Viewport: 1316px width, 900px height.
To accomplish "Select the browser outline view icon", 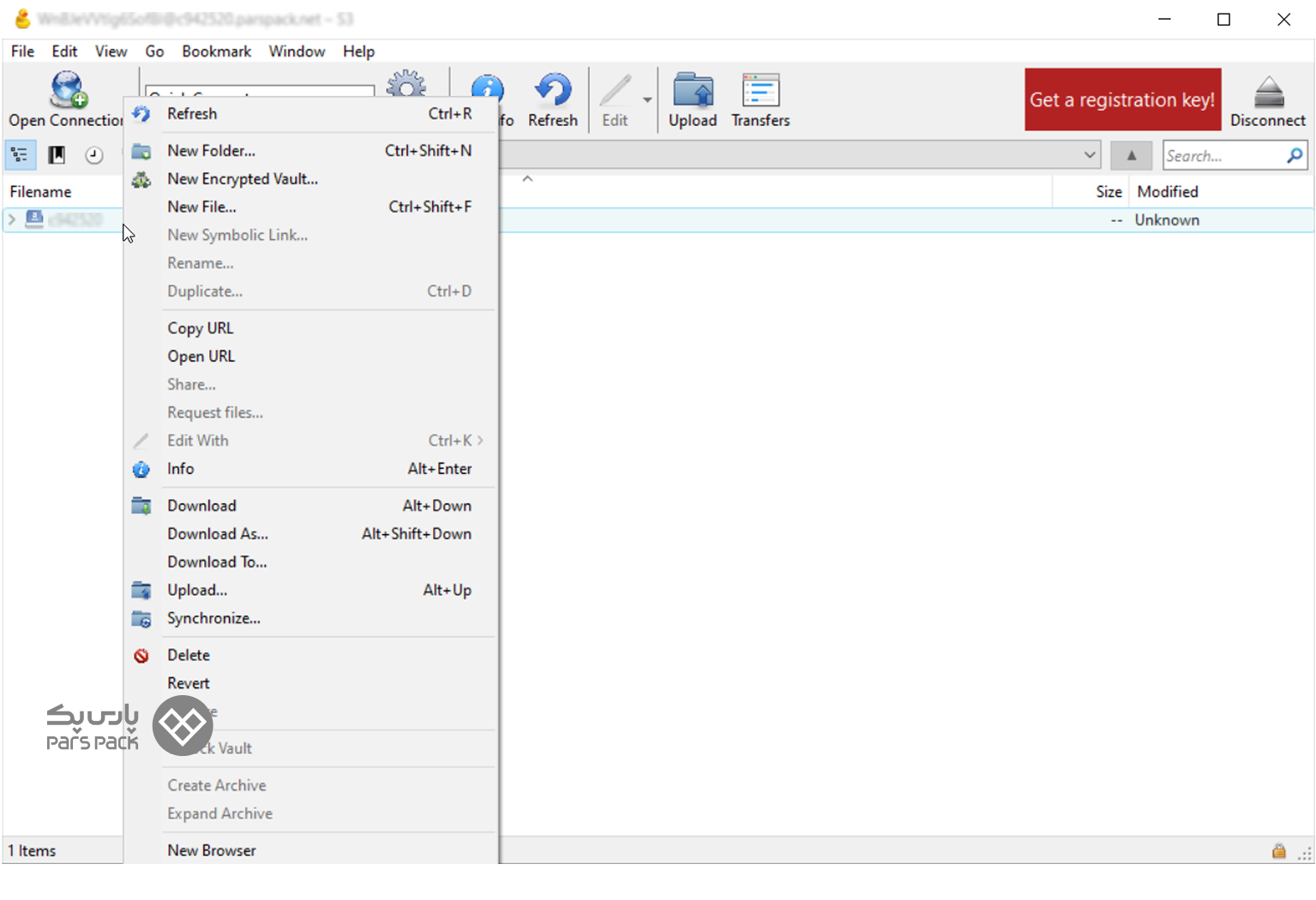I will 20,155.
